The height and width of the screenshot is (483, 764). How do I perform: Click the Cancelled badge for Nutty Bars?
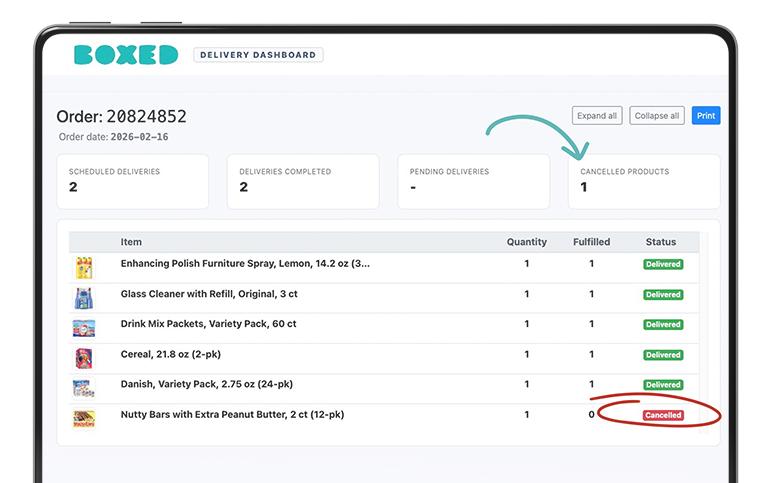(x=663, y=415)
